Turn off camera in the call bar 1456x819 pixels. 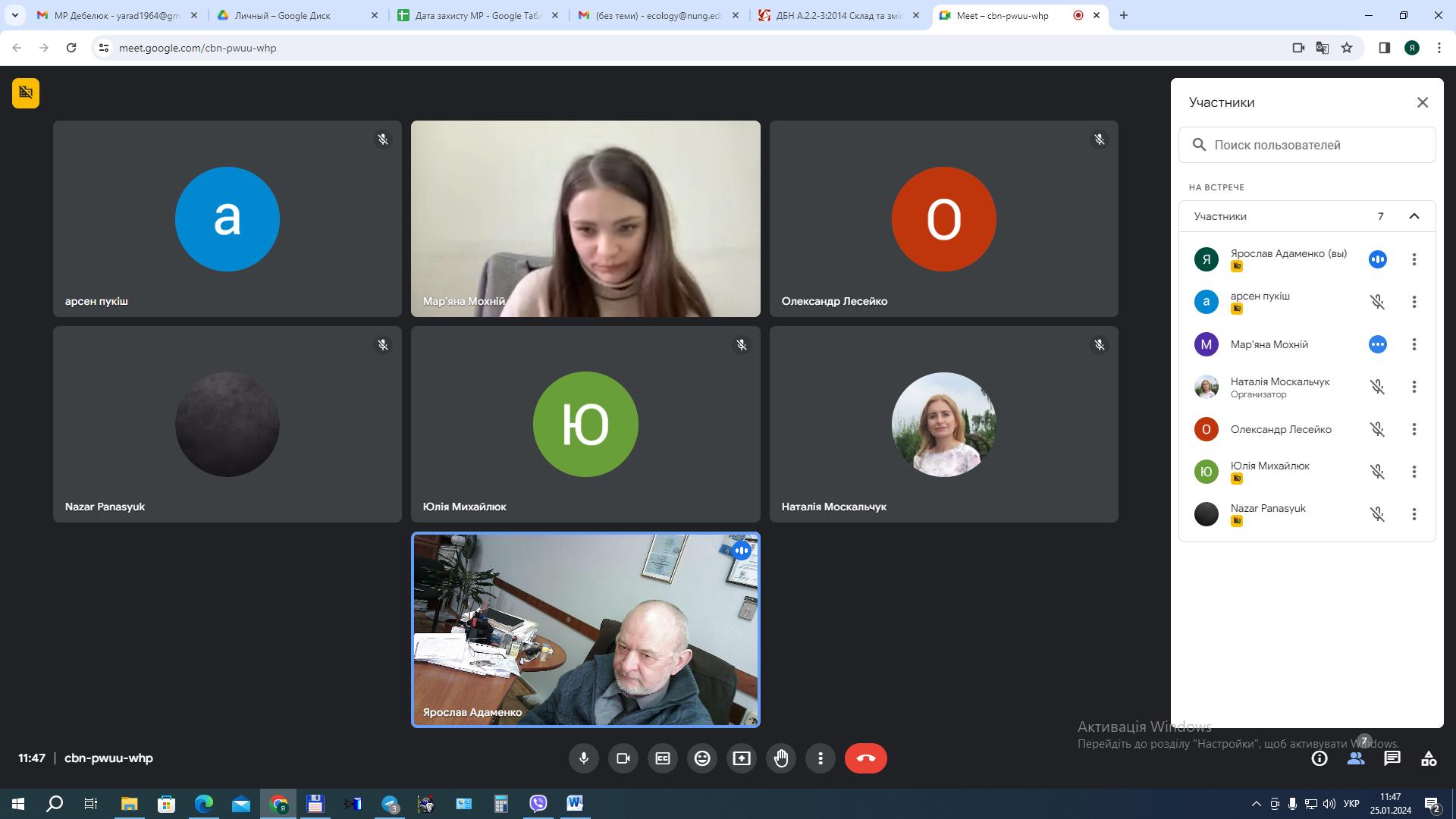click(623, 758)
